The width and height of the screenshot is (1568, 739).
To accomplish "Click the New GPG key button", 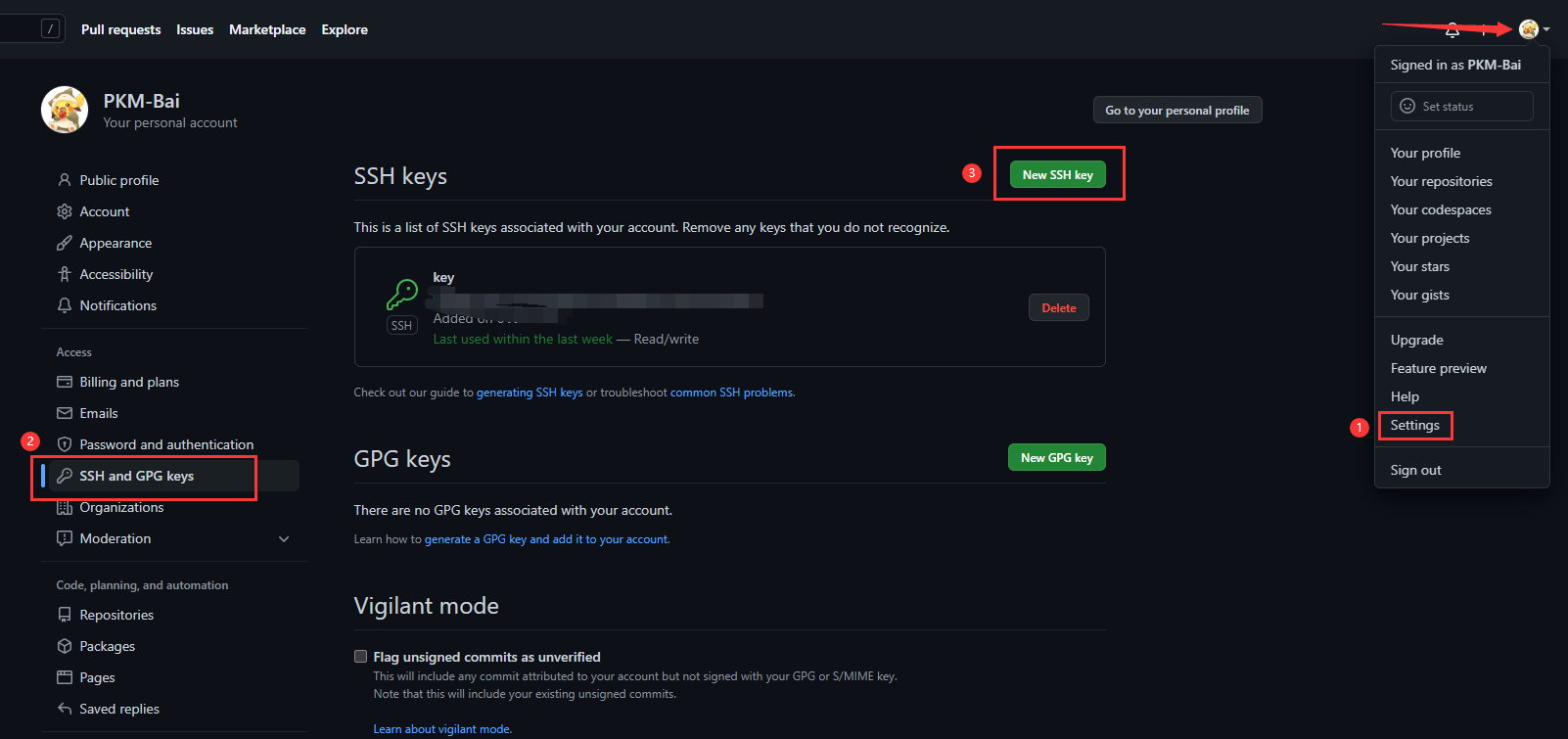I will pyautogui.click(x=1057, y=457).
